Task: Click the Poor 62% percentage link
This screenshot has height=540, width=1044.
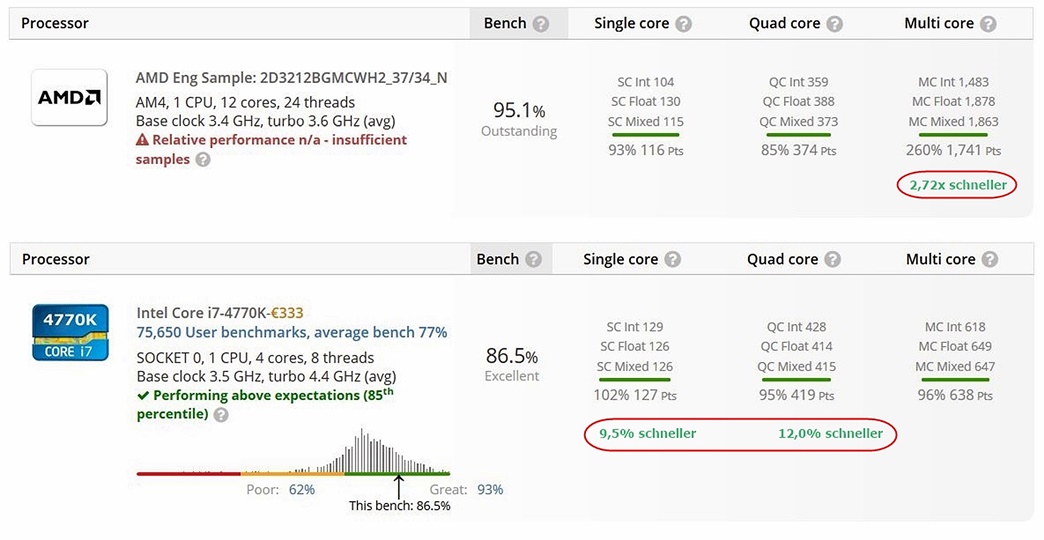Action: pos(302,489)
